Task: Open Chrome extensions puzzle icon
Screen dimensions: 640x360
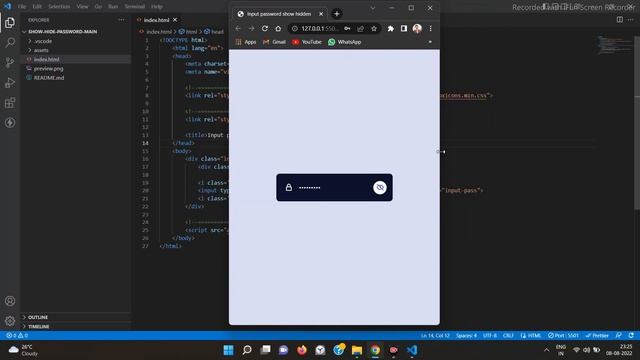Action: (391, 29)
